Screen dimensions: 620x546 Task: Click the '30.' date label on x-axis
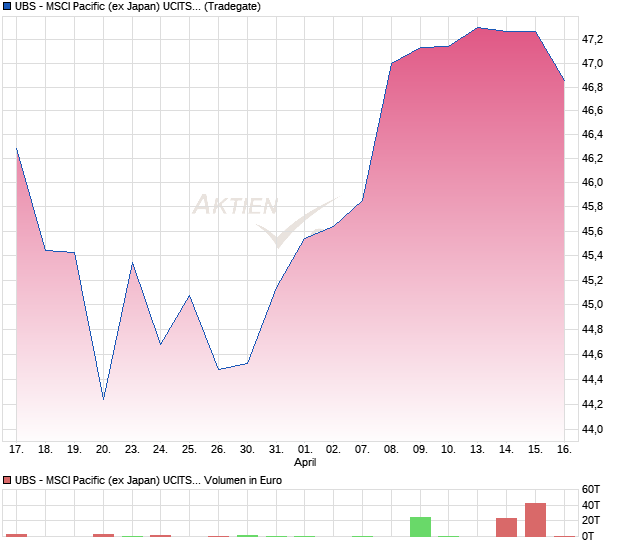(x=247, y=450)
